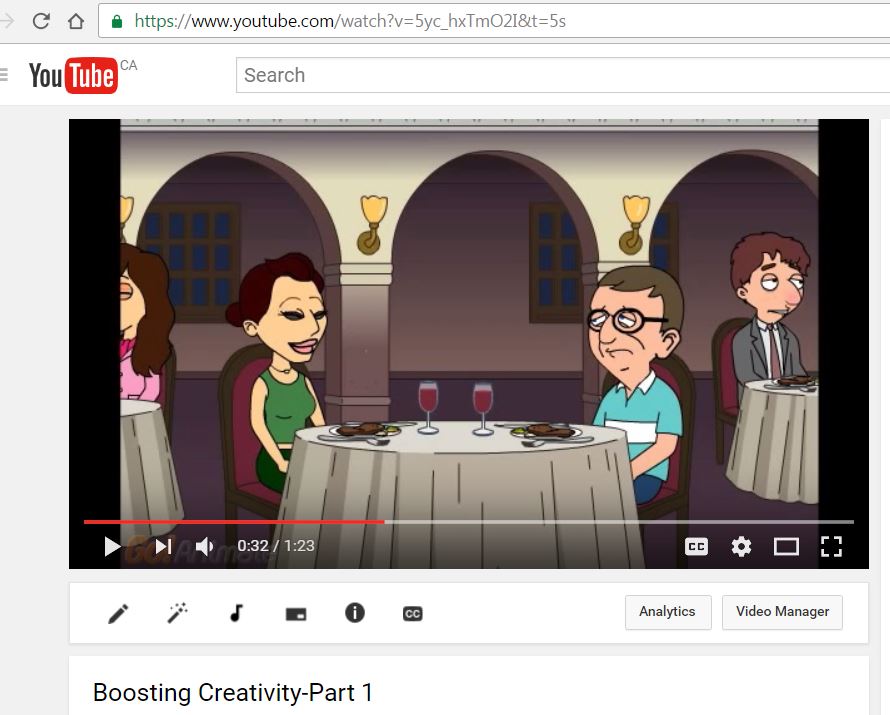Mute the video volume
This screenshot has height=715, width=890.
coord(205,546)
